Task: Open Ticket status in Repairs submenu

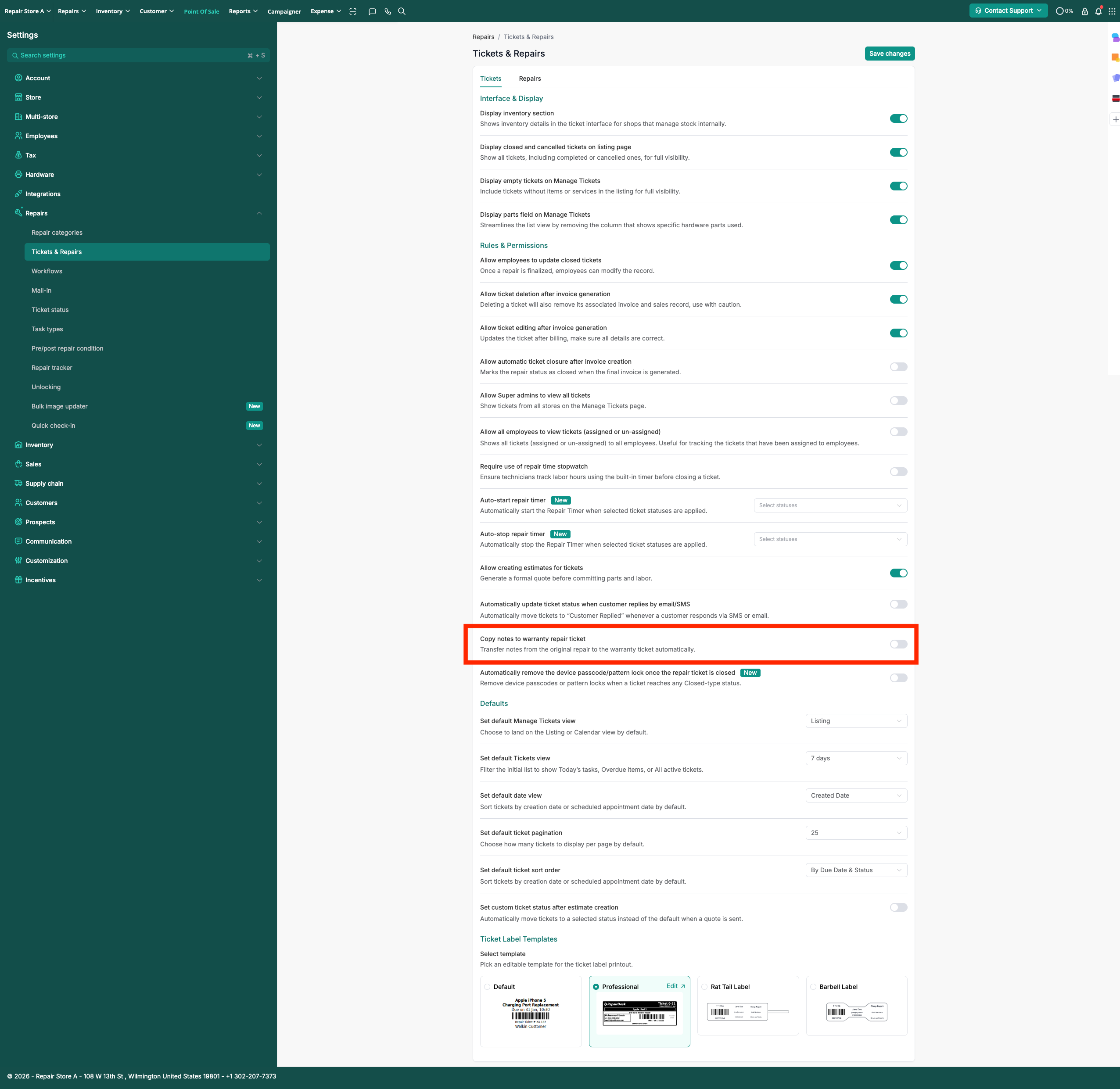Action: [50, 310]
